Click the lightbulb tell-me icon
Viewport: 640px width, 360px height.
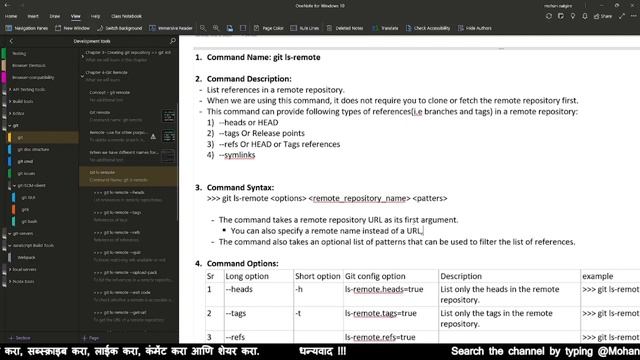[573, 16]
